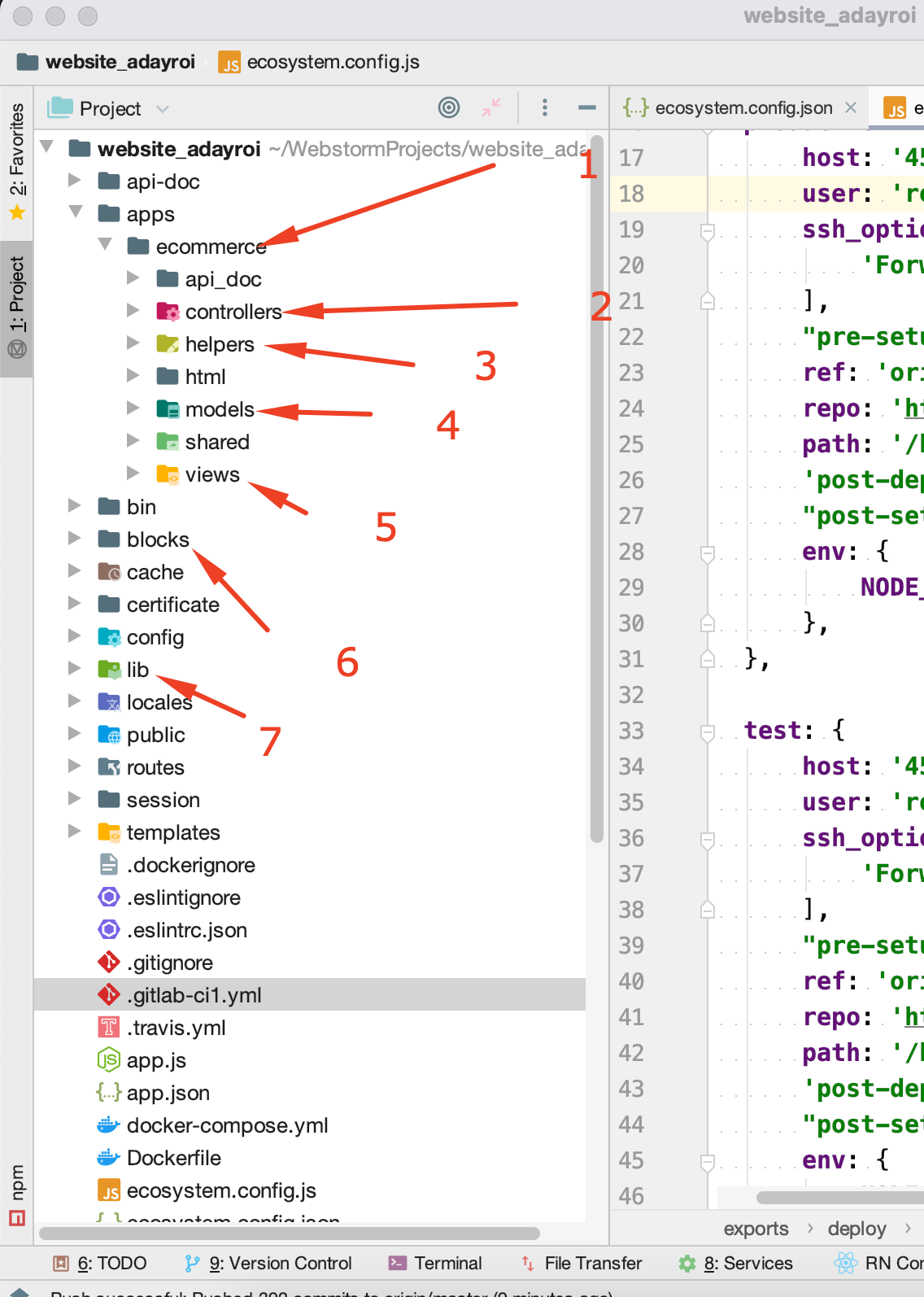Collapse the apps folder
The width and height of the screenshot is (924, 1297).
(x=76, y=212)
